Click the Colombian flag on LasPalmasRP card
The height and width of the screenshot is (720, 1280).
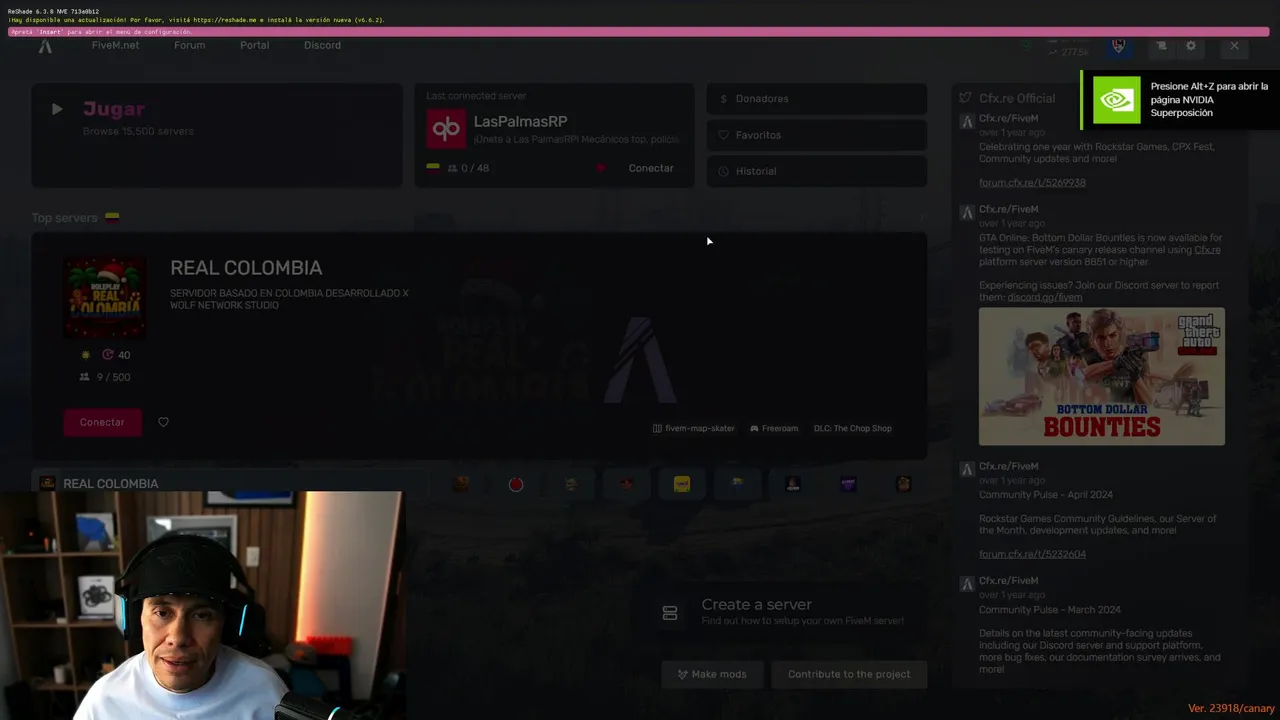[433, 167]
